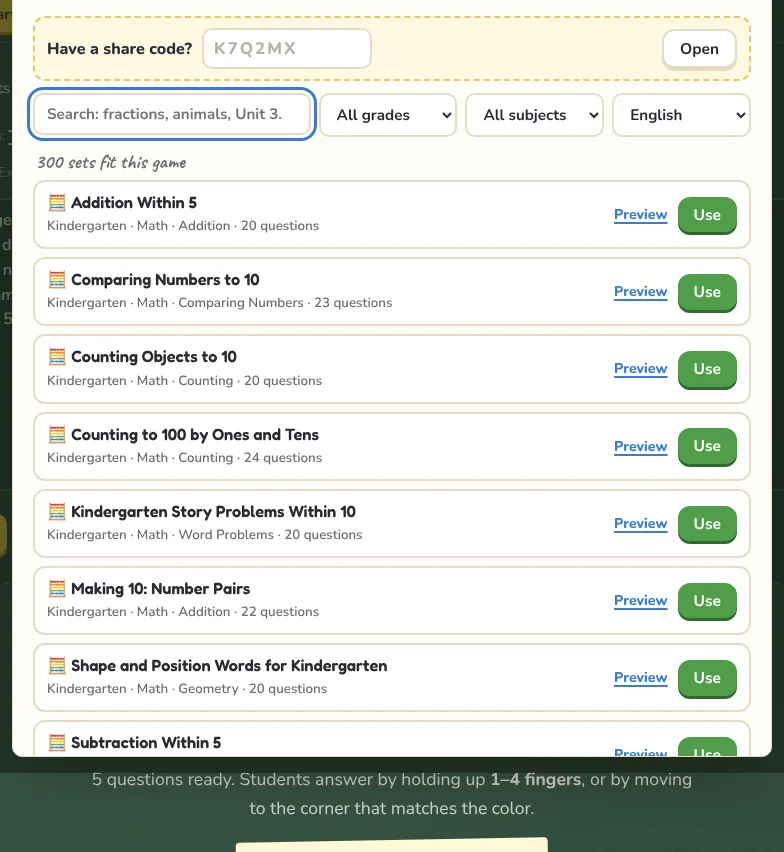This screenshot has height=852, width=784.
Task: Focus the share code input field
Action: (287, 49)
